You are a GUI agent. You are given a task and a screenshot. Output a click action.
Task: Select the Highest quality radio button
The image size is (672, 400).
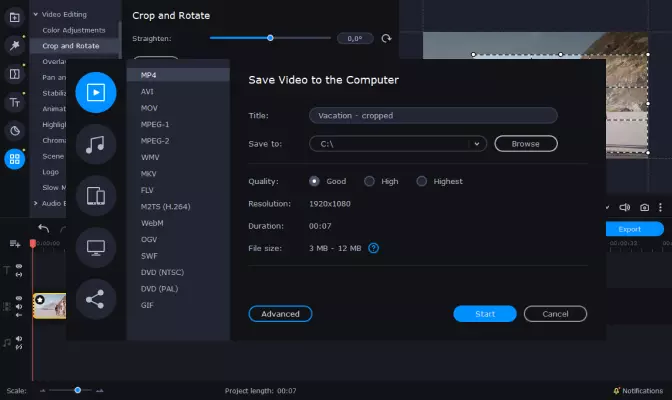422,181
